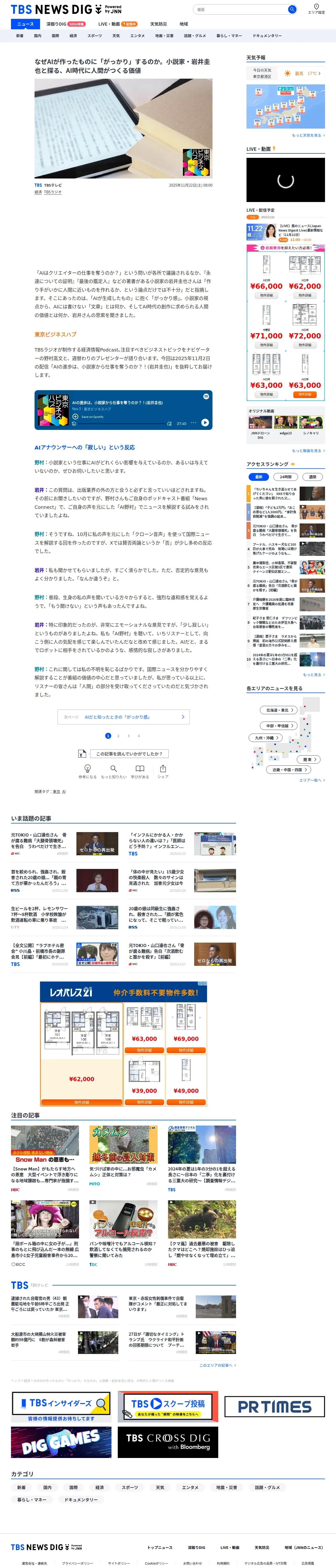Open ニュース main tab
The width and height of the screenshot is (336, 1568).
coord(26,24)
